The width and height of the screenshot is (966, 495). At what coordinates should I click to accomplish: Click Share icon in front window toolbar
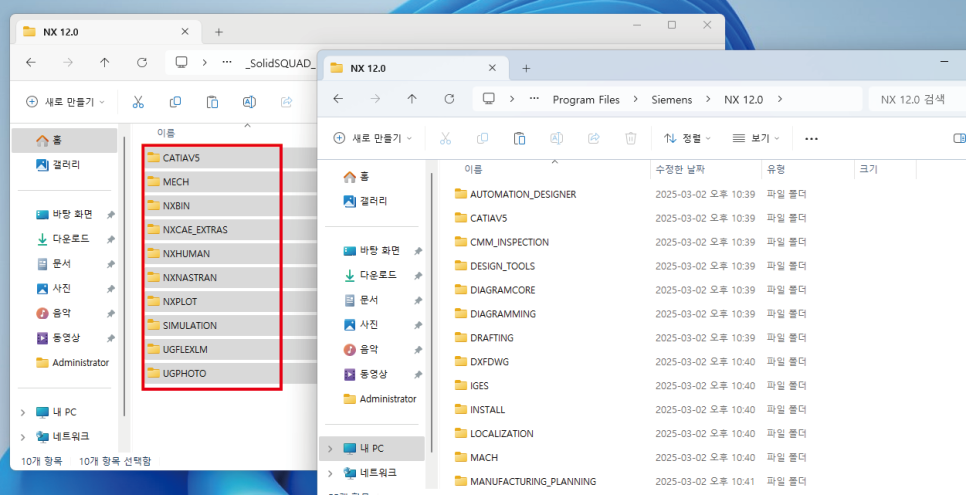click(593, 138)
